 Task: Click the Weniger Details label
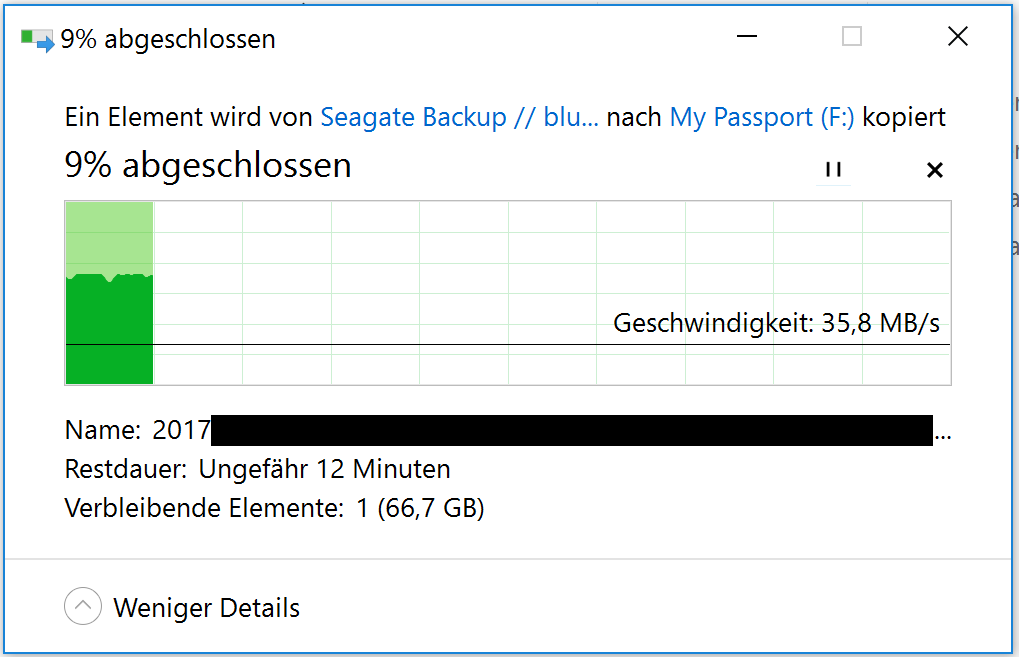point(207,607)
